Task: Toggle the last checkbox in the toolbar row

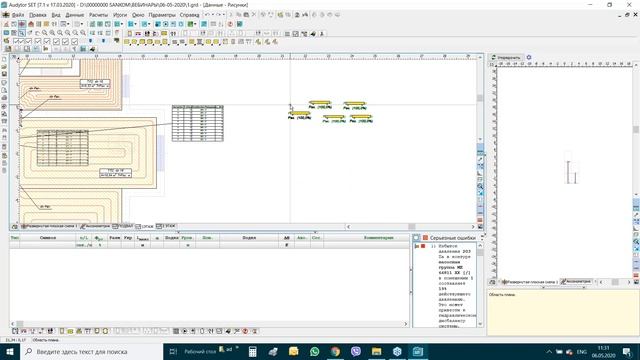Action: pyautogui.click(x=75, y=41)
